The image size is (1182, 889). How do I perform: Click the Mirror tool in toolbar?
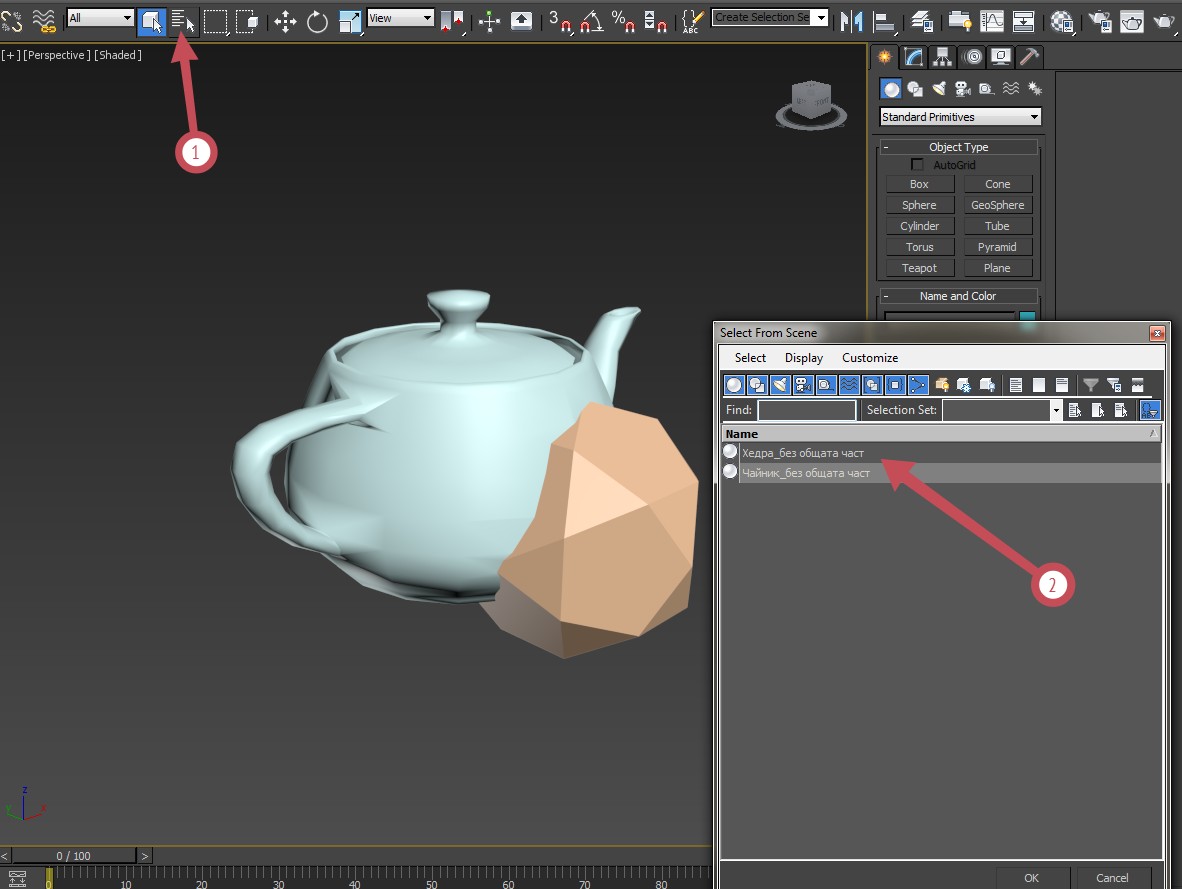point(851,21)
